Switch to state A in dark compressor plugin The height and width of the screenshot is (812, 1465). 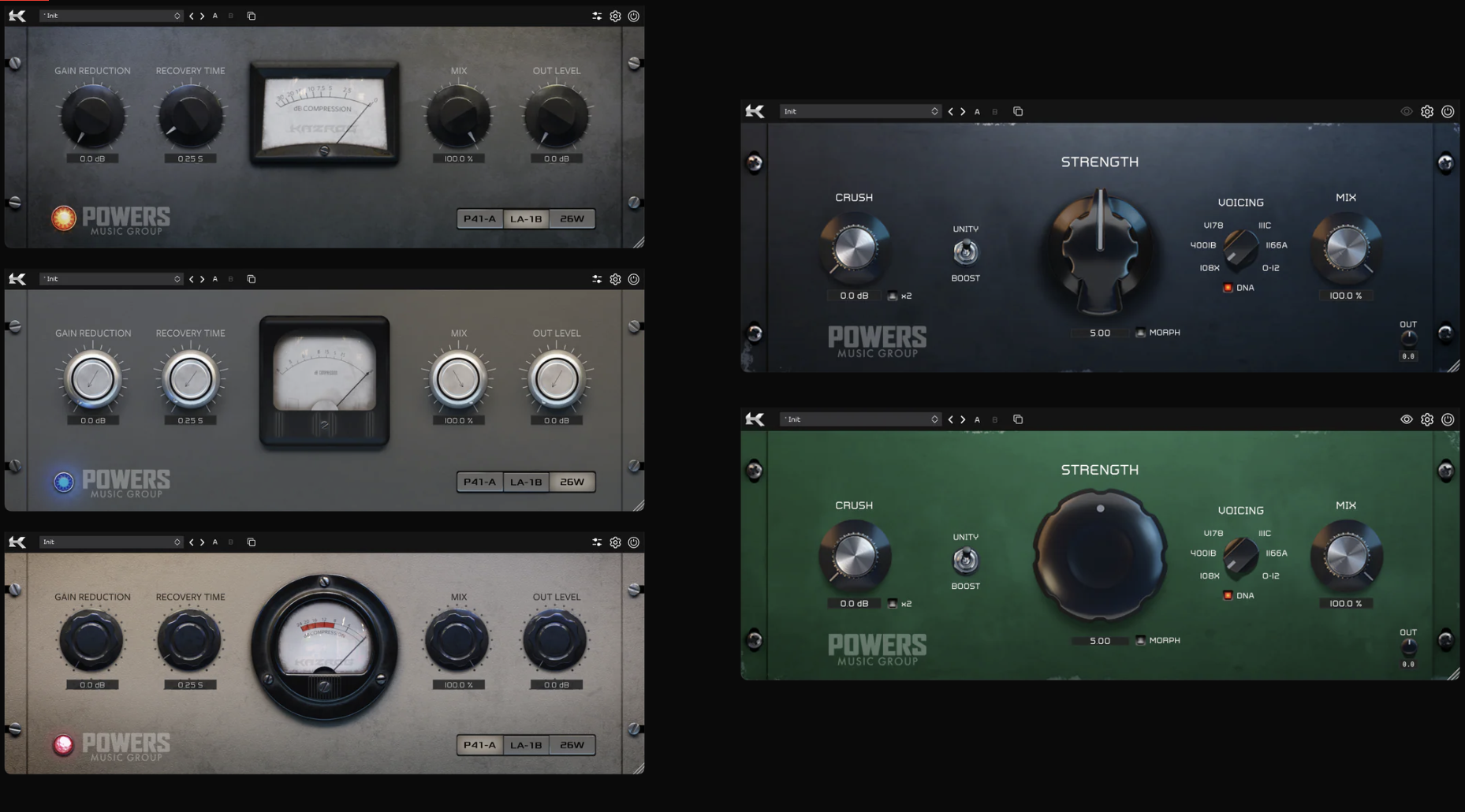coord(215,16)
